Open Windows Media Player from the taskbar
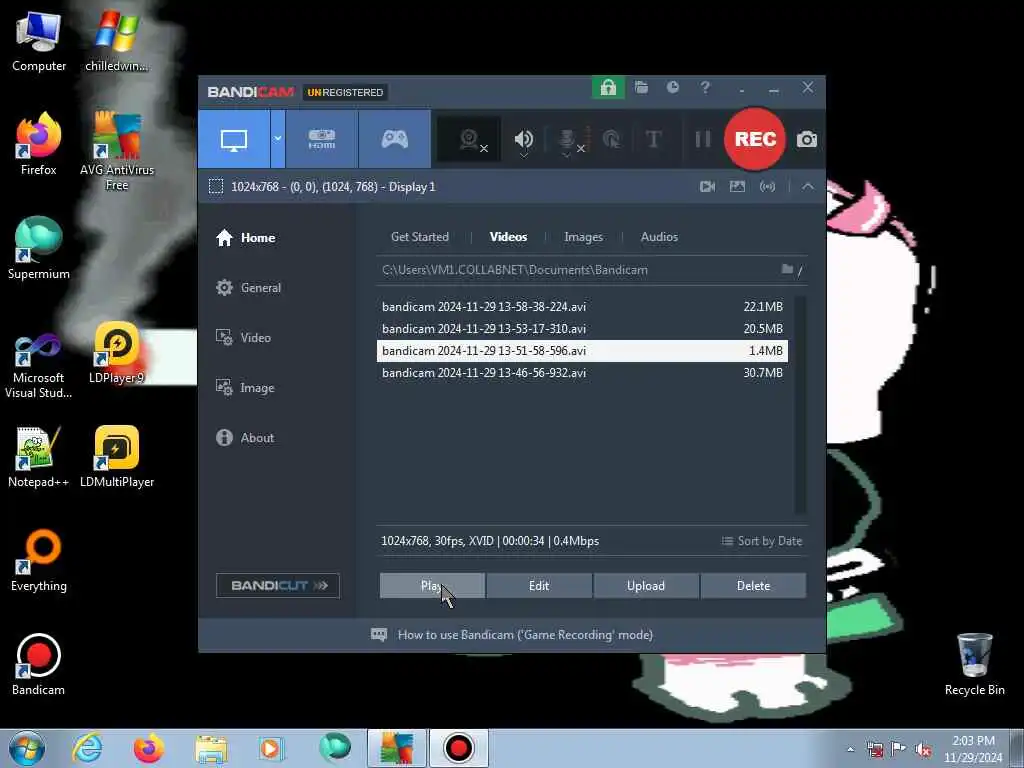The width and height of the screenshot is (1024, 768). [270, 748]
